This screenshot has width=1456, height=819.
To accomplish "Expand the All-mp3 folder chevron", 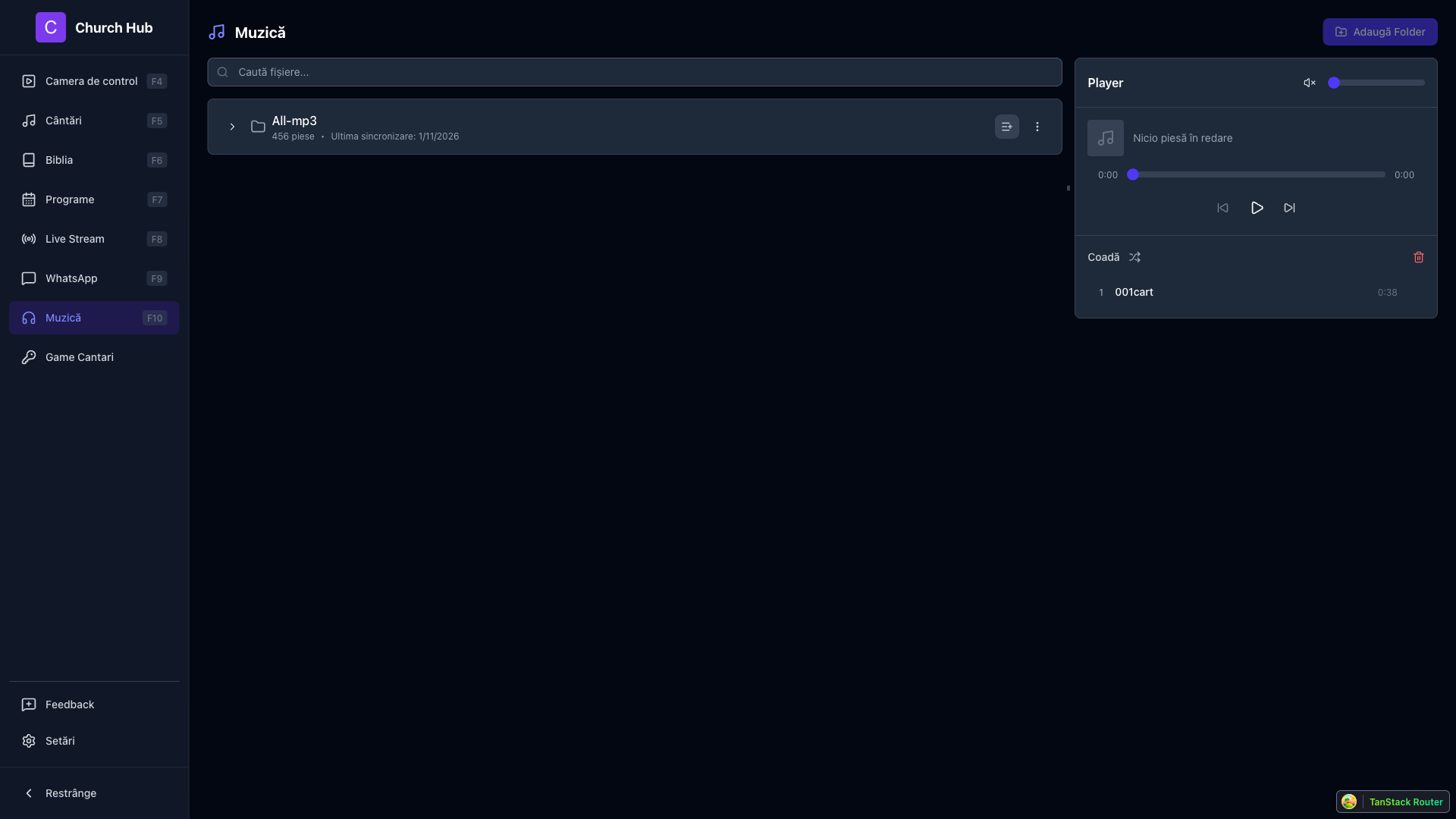I will (232, 127).
